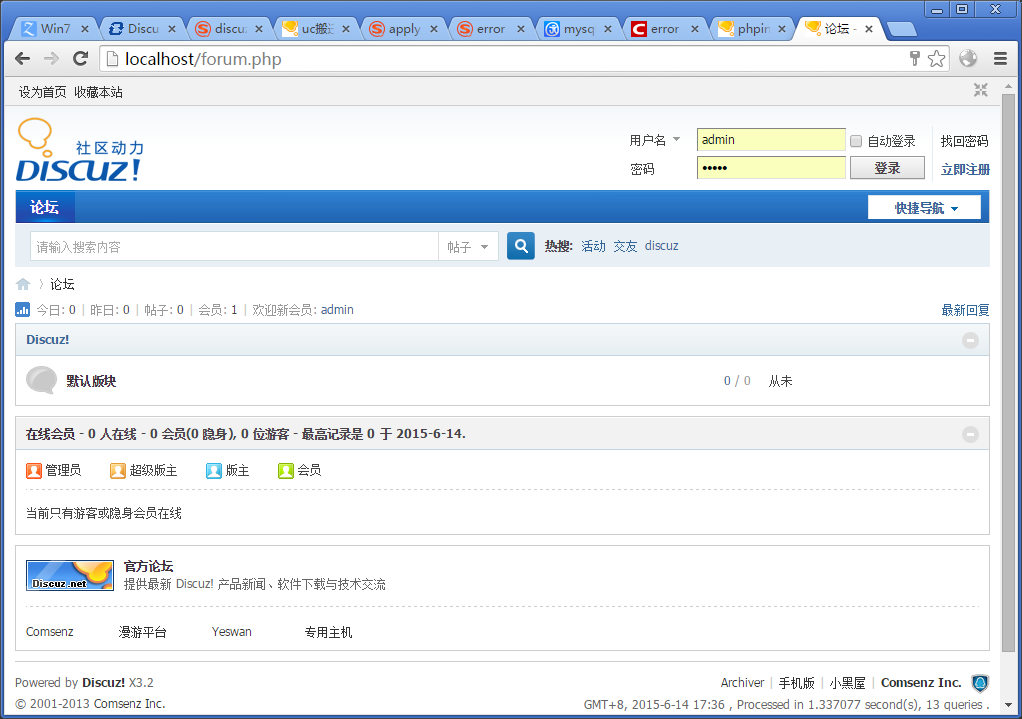Screen dimensions: 1022x719
Task: Click the browser reload button
Action: [81, 59]
